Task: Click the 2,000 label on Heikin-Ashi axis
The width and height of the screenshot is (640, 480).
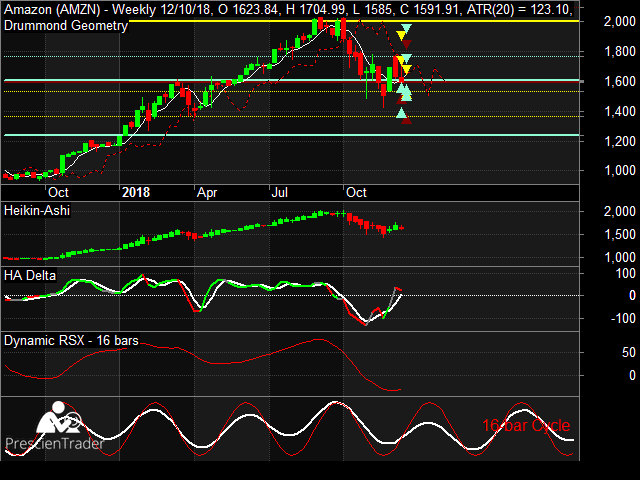Action: [619, 211]
